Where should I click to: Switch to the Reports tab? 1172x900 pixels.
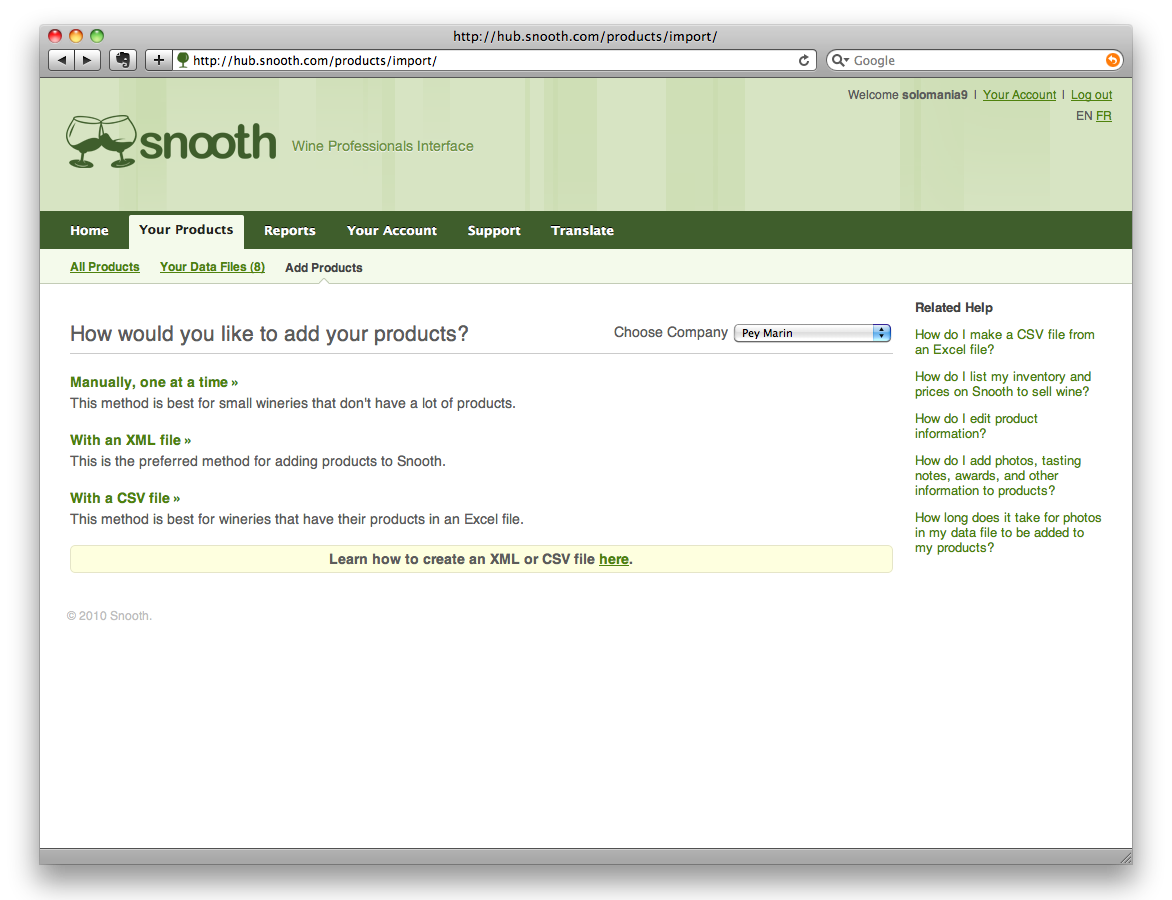click(x=289, y=230)
